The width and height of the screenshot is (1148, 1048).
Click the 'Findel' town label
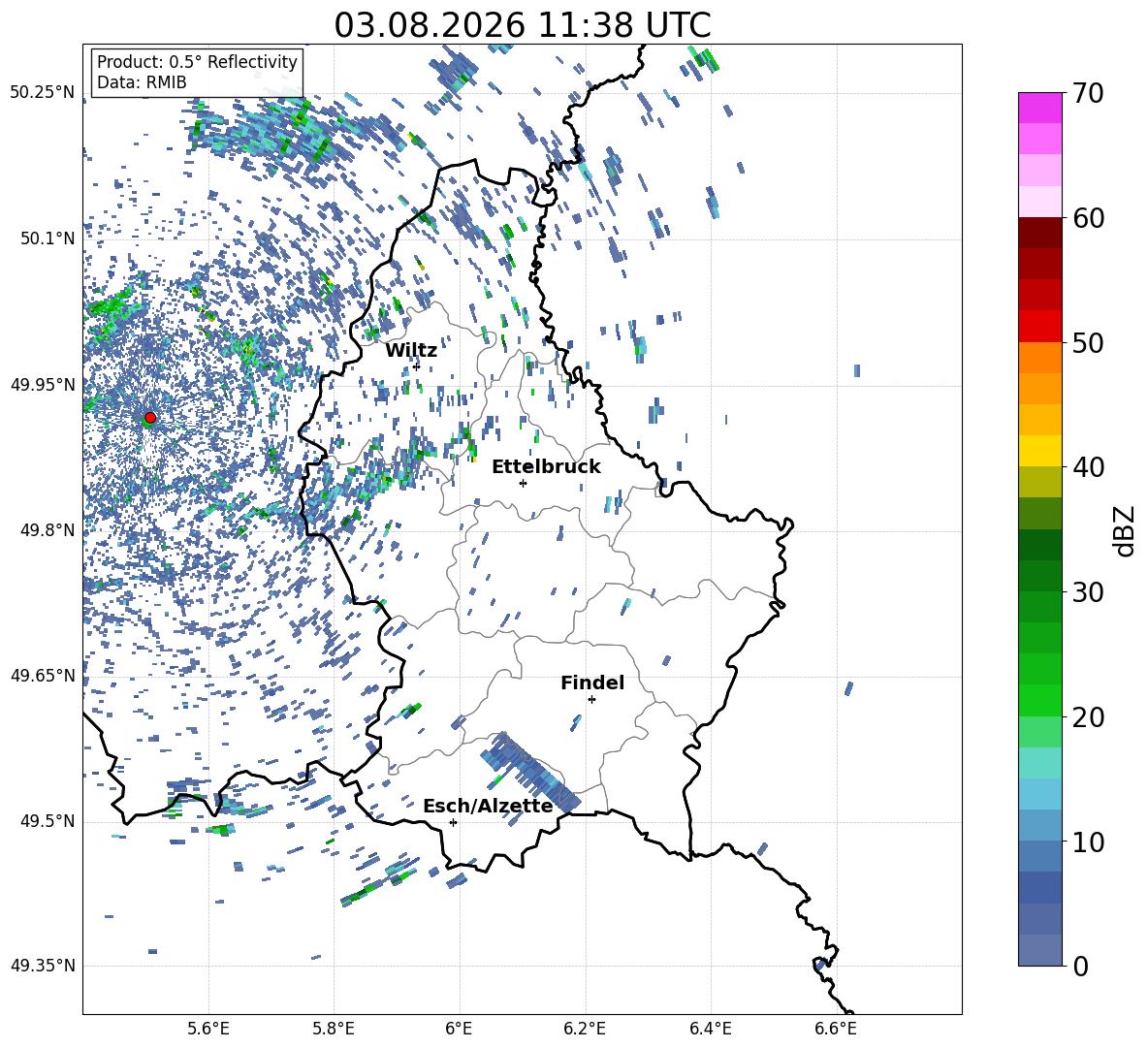point(592,683)
